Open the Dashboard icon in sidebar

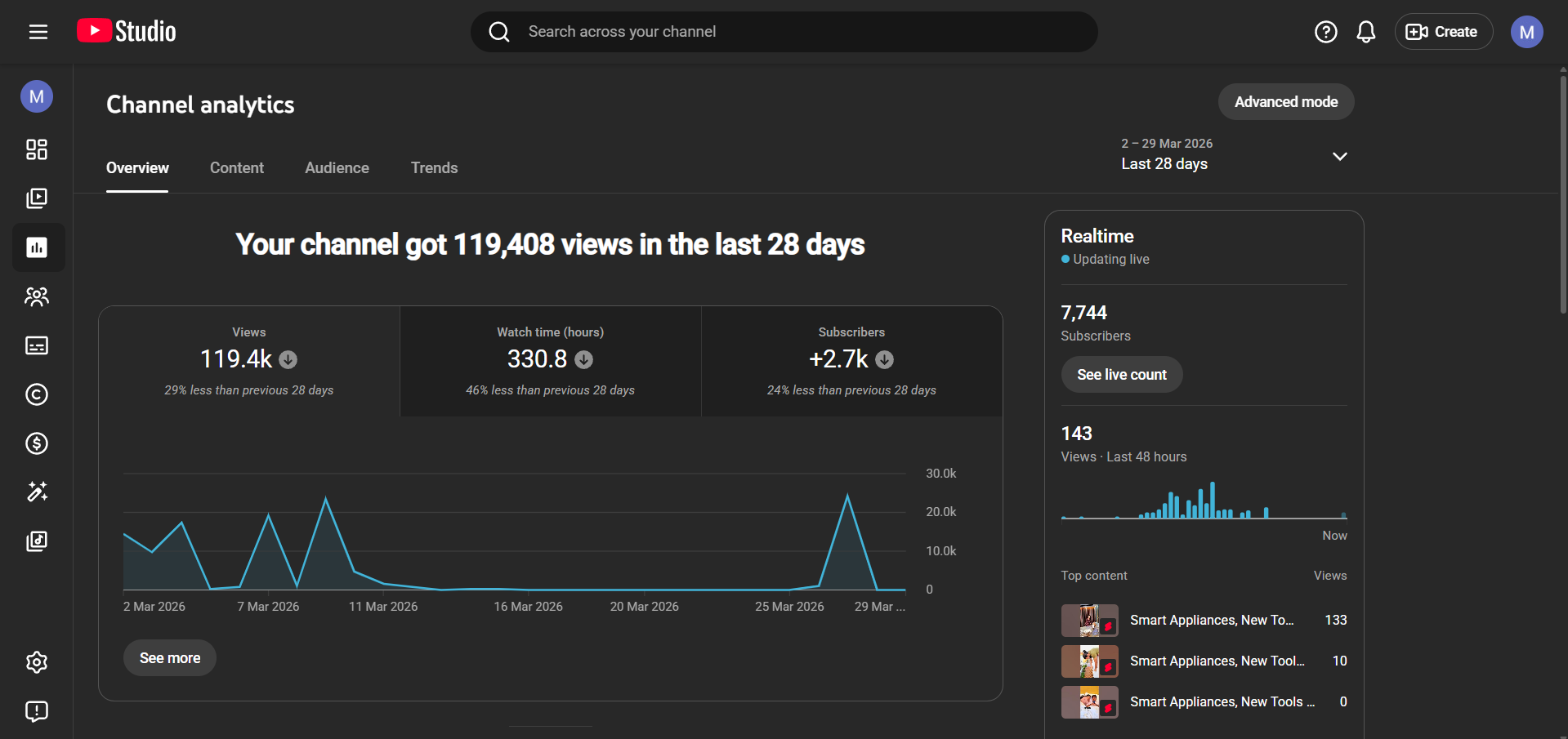click(x=37, y=149)
